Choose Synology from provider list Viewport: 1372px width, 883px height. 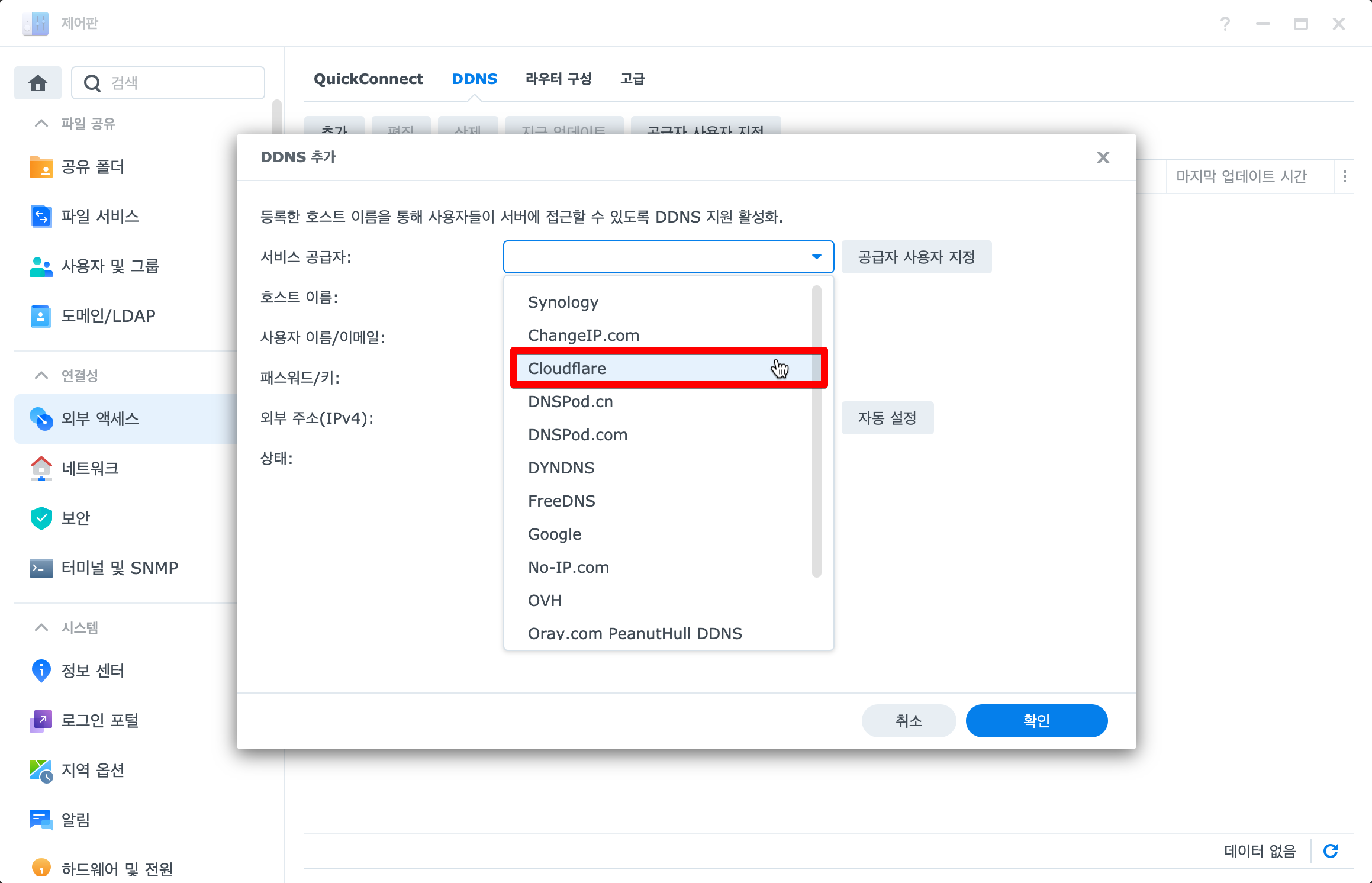563,302
